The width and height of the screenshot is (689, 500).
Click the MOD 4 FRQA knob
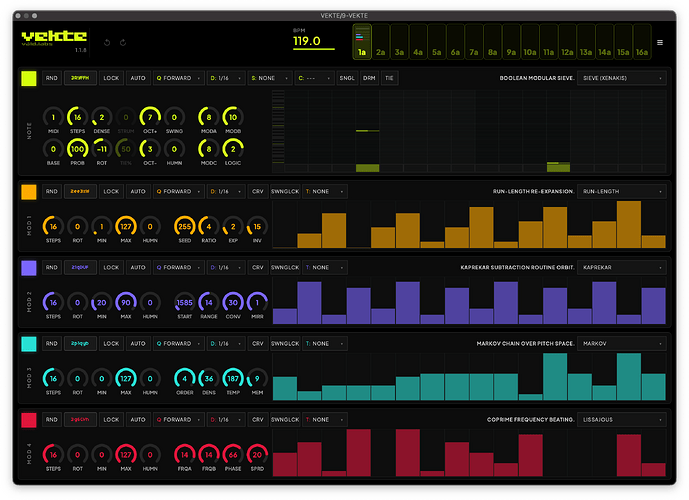[x=185, y=455]
